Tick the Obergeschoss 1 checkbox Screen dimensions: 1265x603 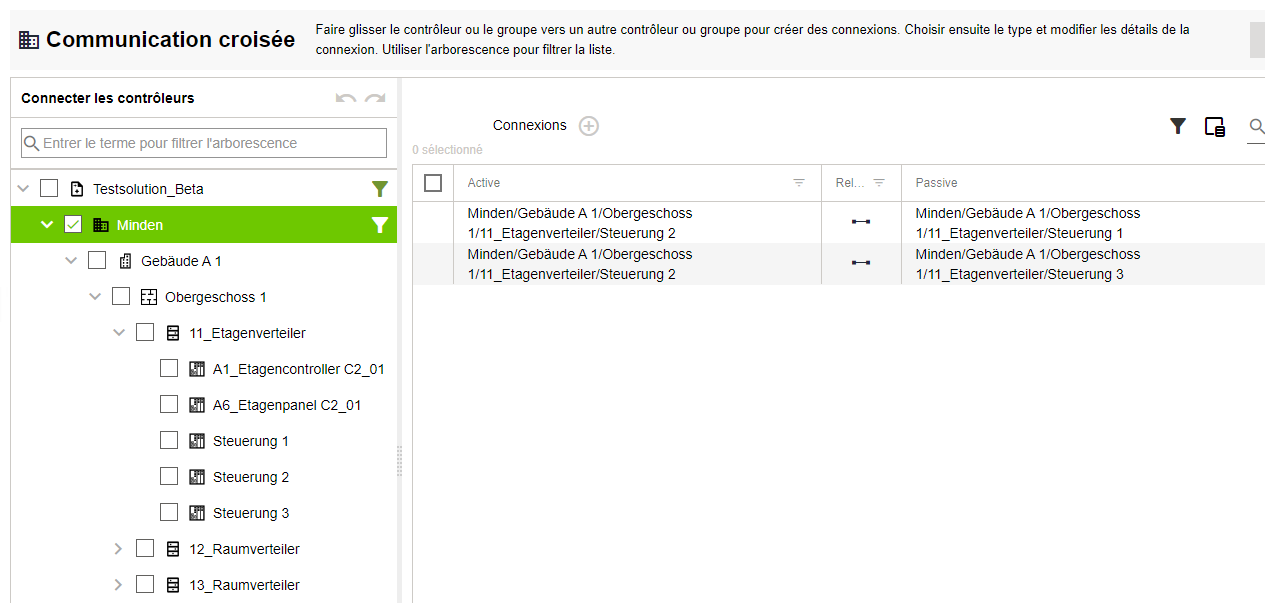121,296
